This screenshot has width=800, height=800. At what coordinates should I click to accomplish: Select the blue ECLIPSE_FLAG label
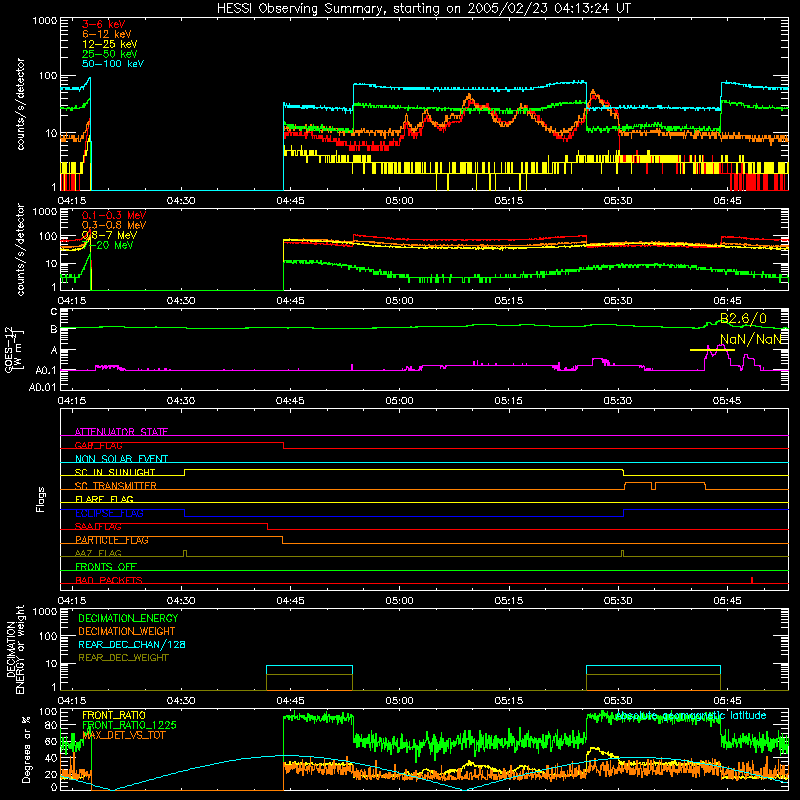point(109,513)
